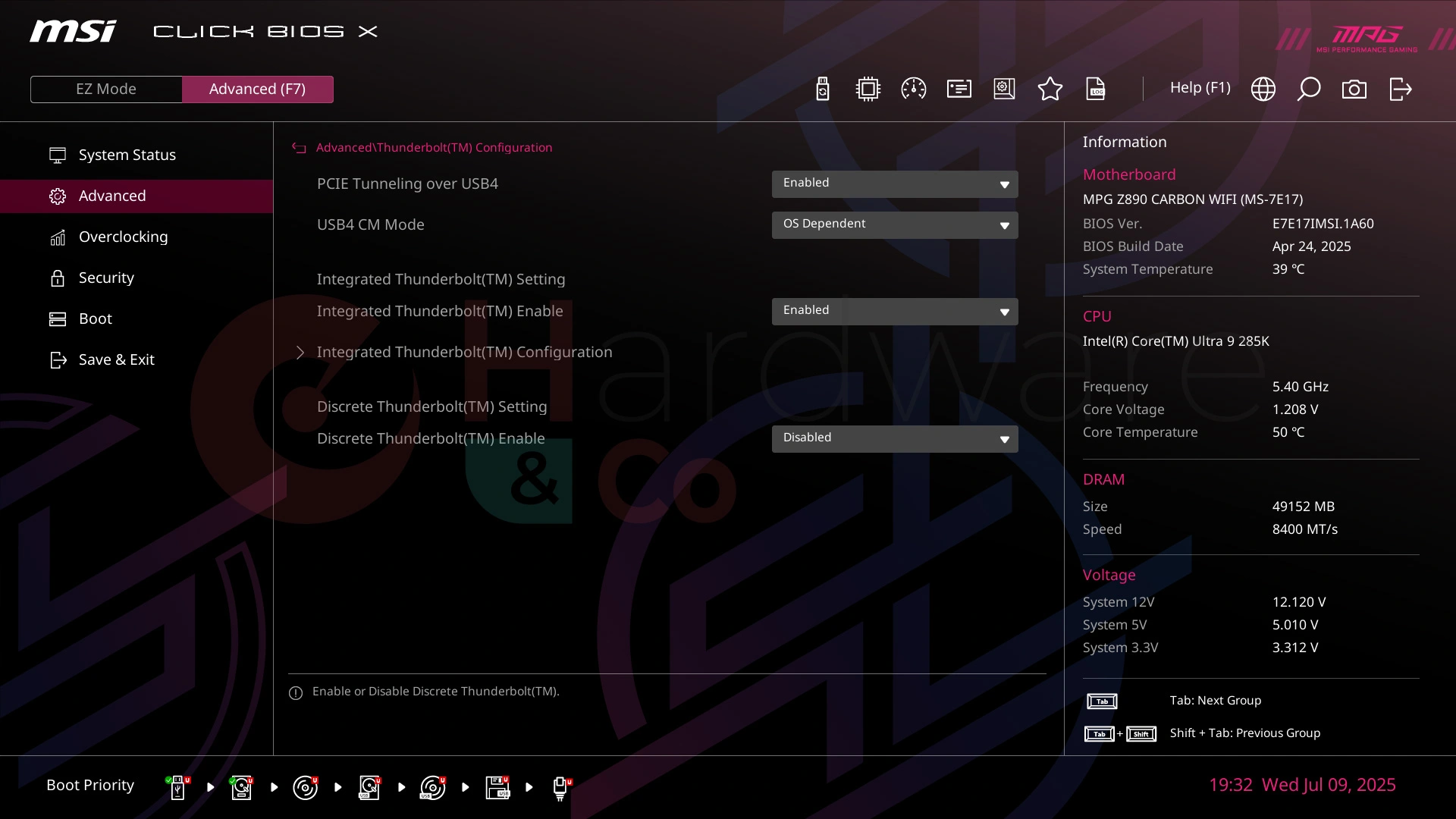Click MPG Z890 CARBON WIFI model name
Viewport: 1456px width, 819px height.
[1192, 199]
